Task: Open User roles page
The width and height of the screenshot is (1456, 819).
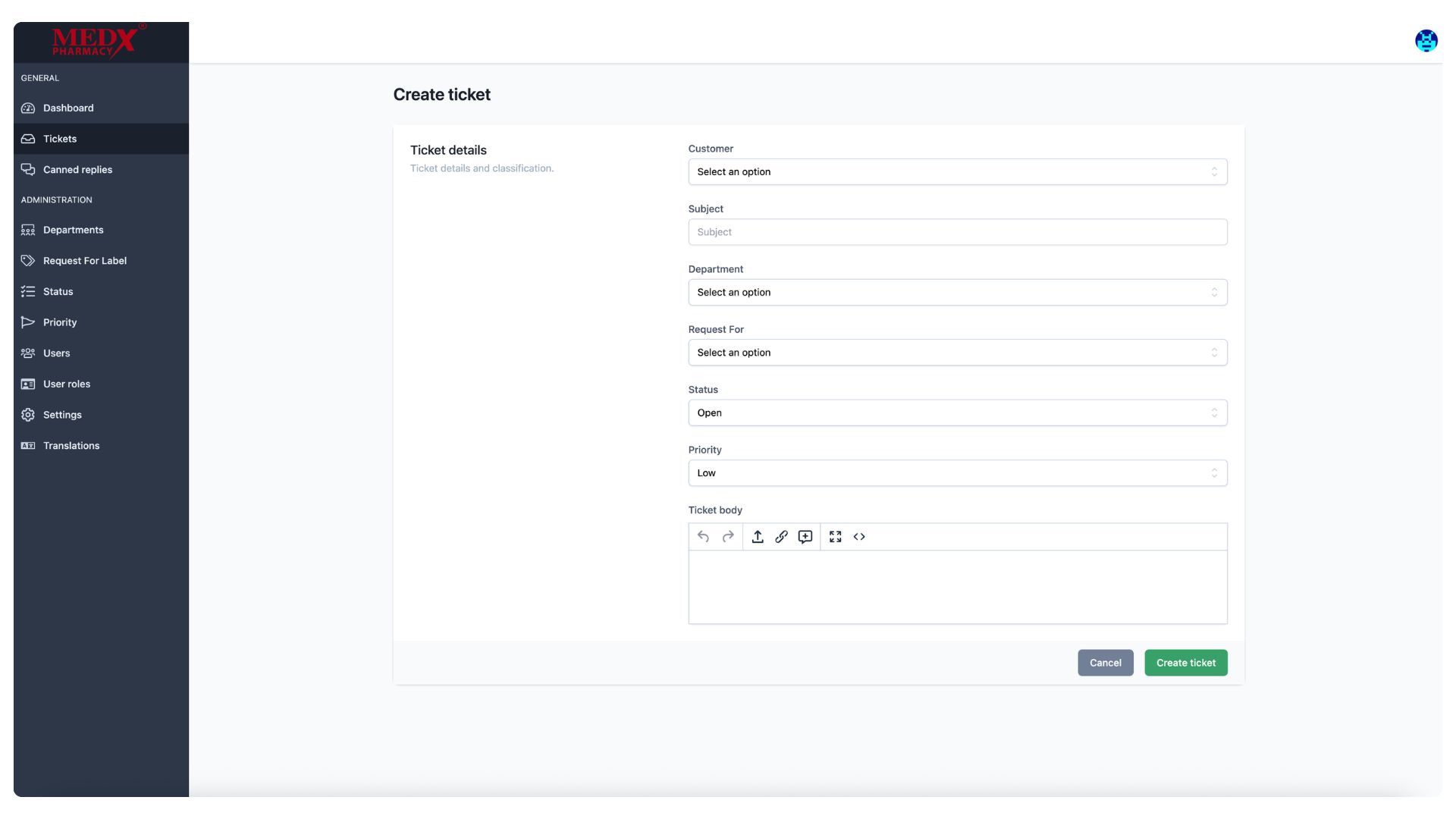Action: [101, 384]
